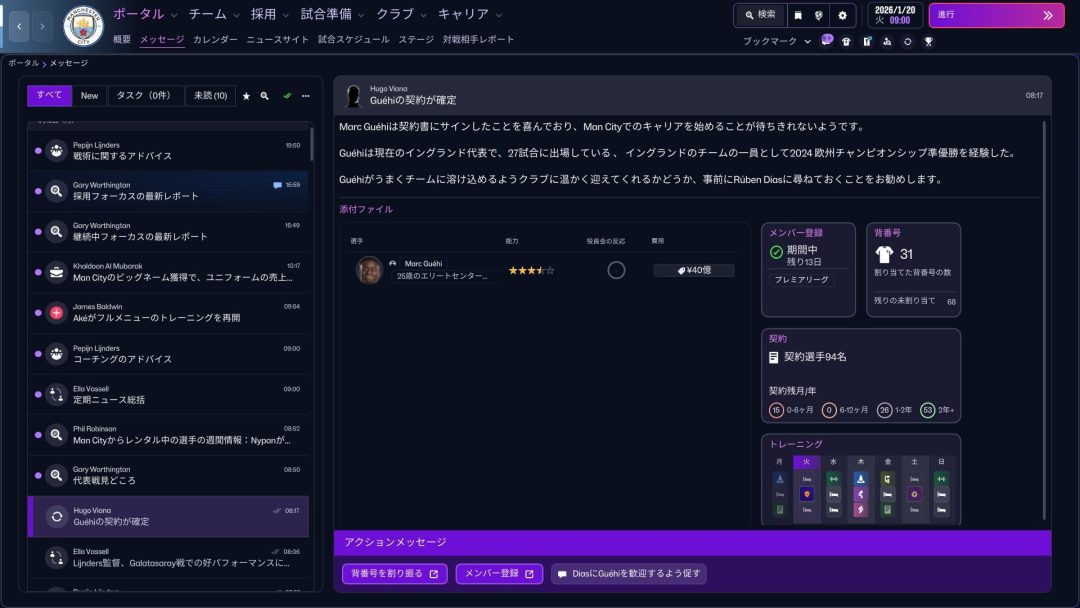Open Marc Guéhi's player portrait
This screenshot has width=1080, height=608.
coord(369,270)
